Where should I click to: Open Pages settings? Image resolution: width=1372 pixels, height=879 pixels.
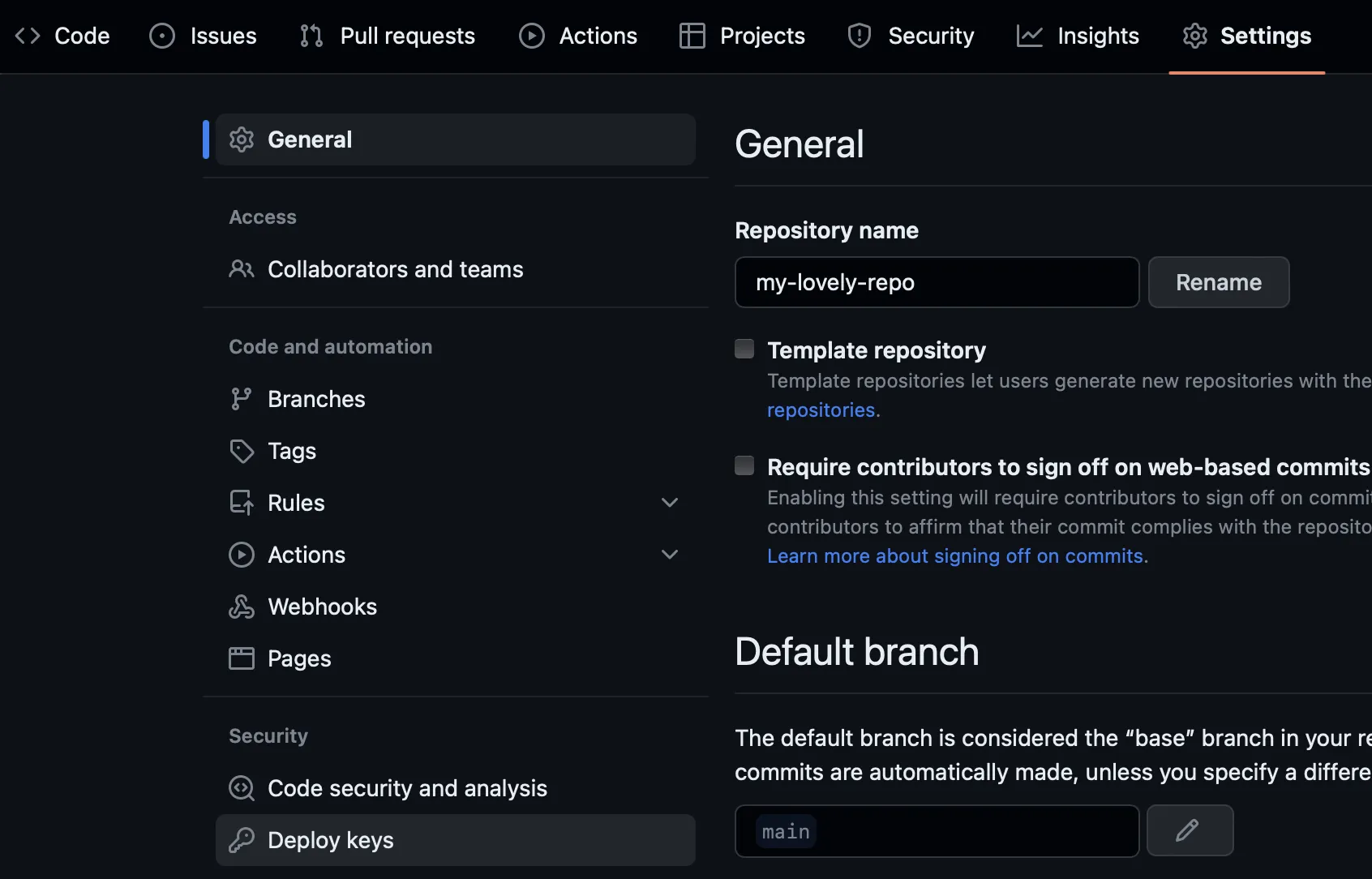click(x=456, y=658)
